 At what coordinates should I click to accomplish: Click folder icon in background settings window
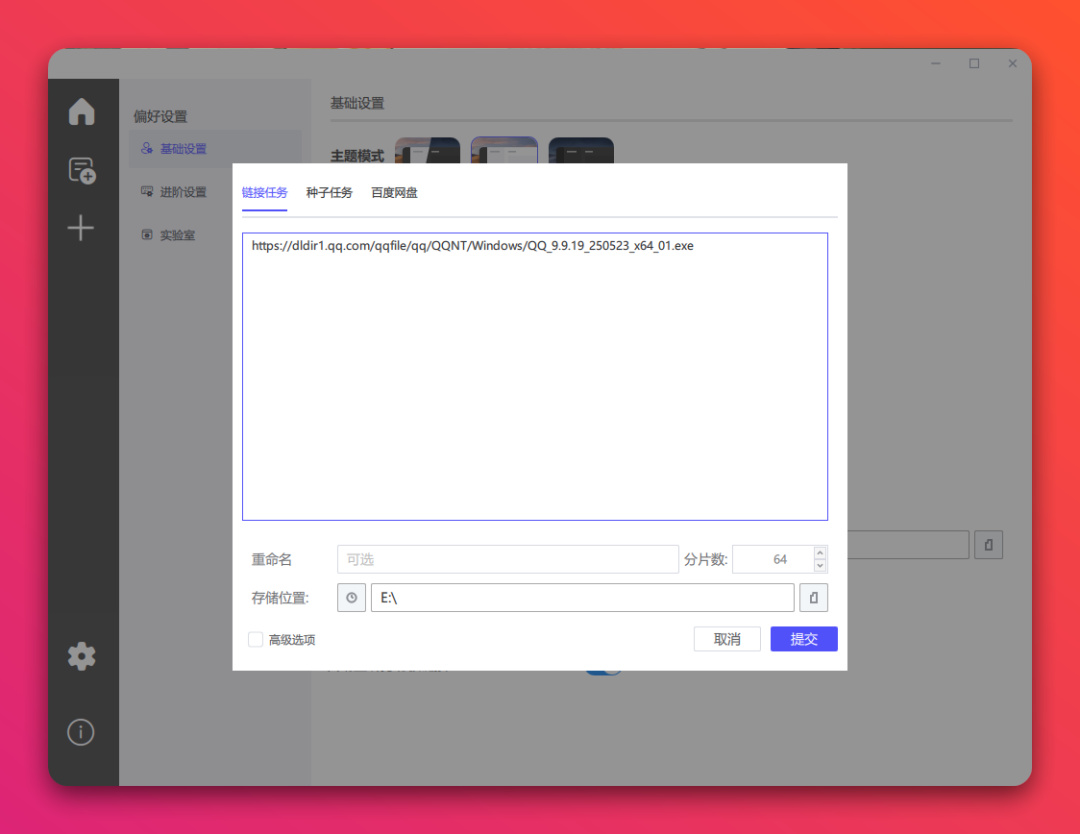click(x=988, y=545)
